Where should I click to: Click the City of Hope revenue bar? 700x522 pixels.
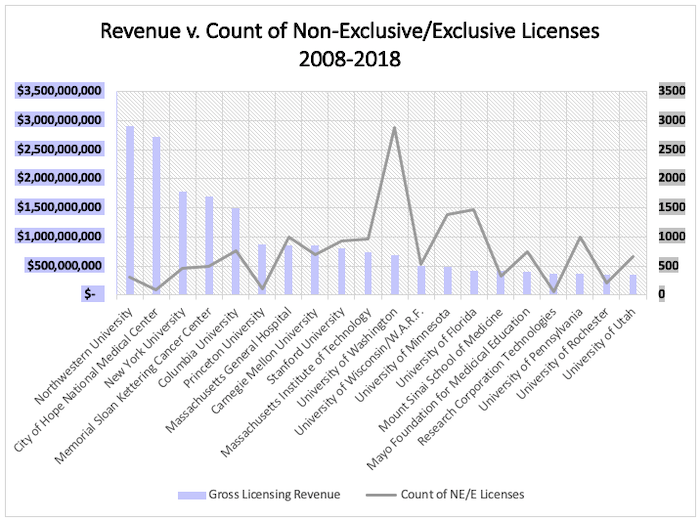[x=156, y=215]
